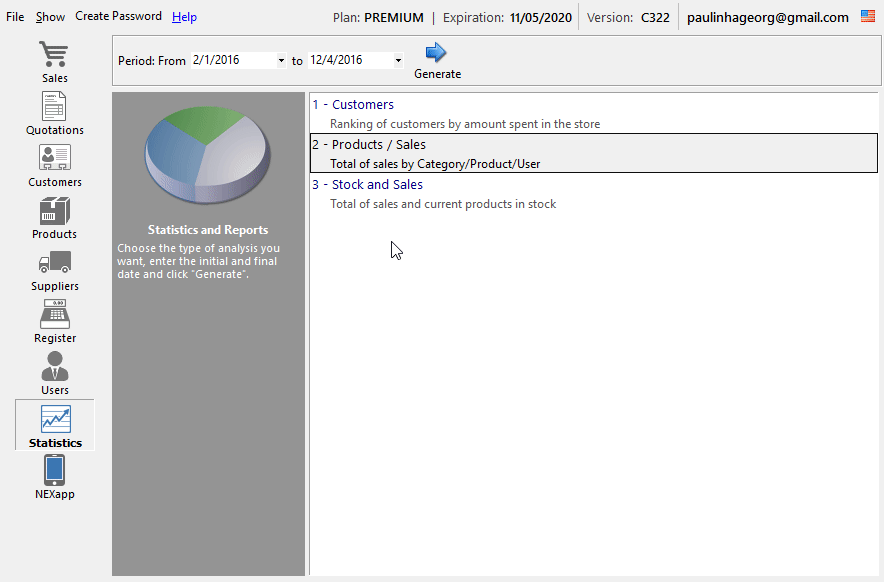This screenshot has height=582, width=884.
Task: Click 'Total of sales by Category/Product/User' text
Action: 435,164
